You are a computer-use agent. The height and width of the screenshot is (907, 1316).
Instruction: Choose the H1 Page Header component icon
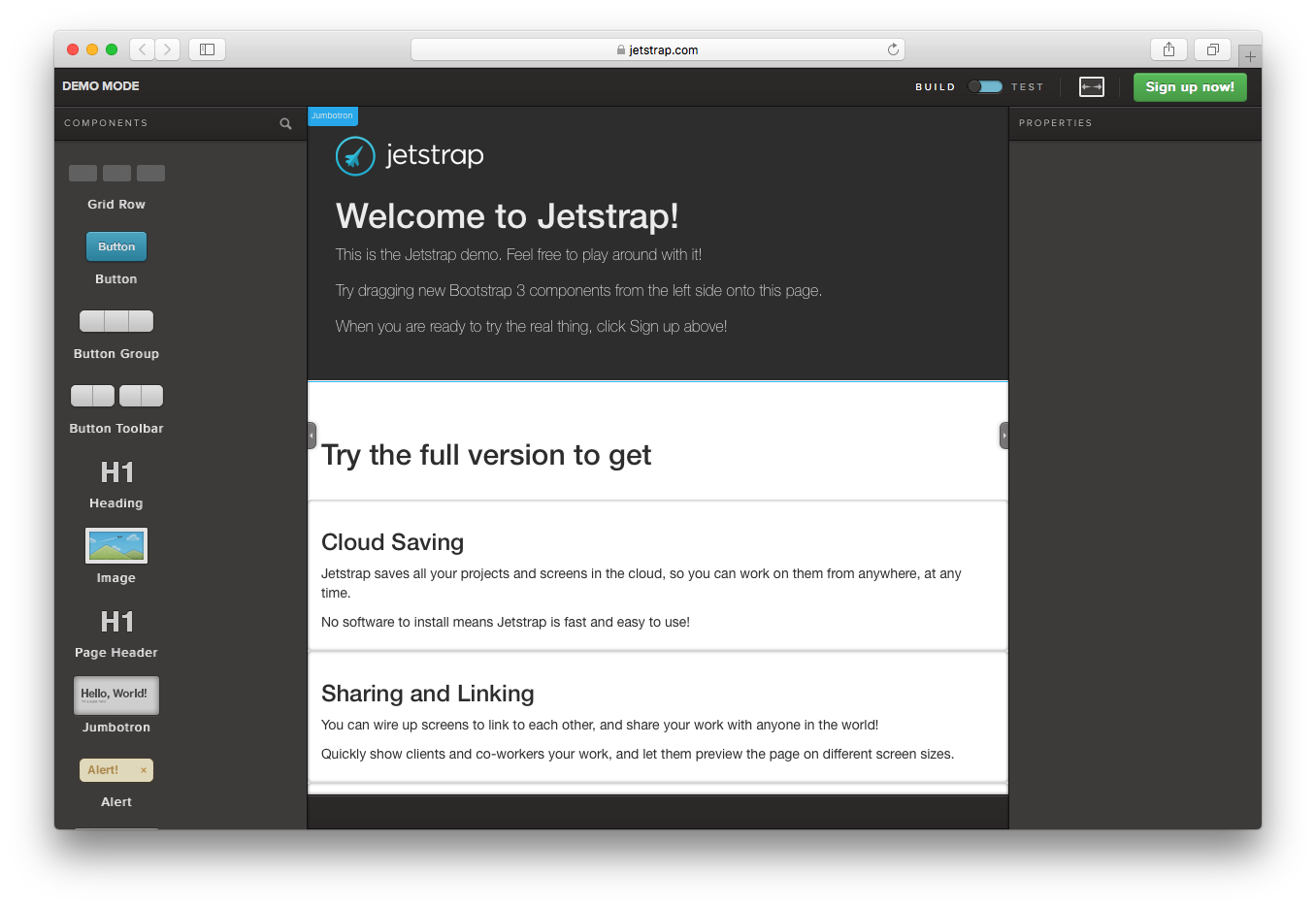[x=116, y=622]
